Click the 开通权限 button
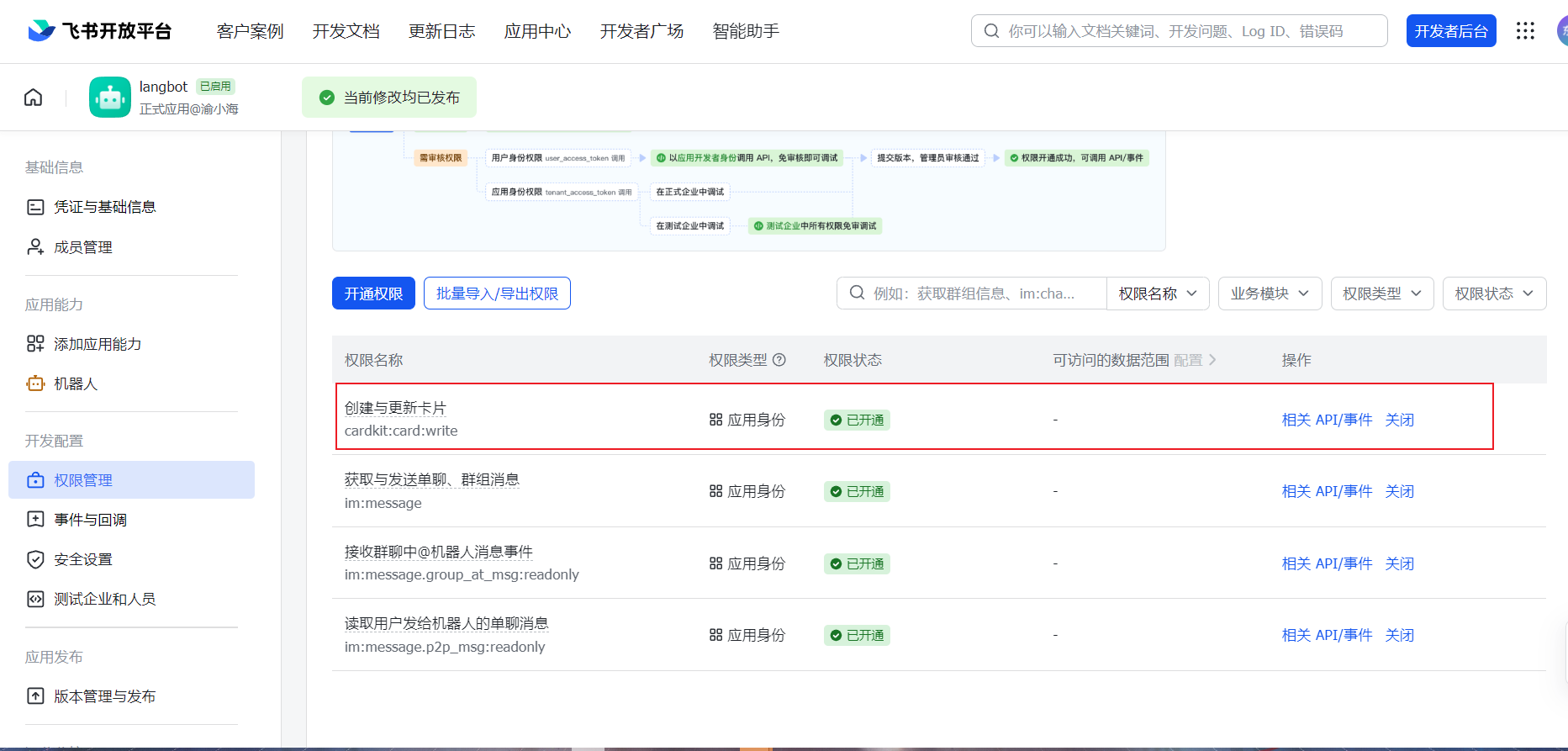The width and height of the screenshot is (1568, 751). coord(373,294)
